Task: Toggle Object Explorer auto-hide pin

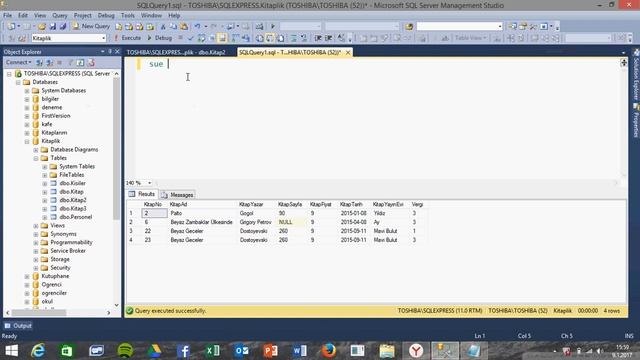Action: (110, 51)
